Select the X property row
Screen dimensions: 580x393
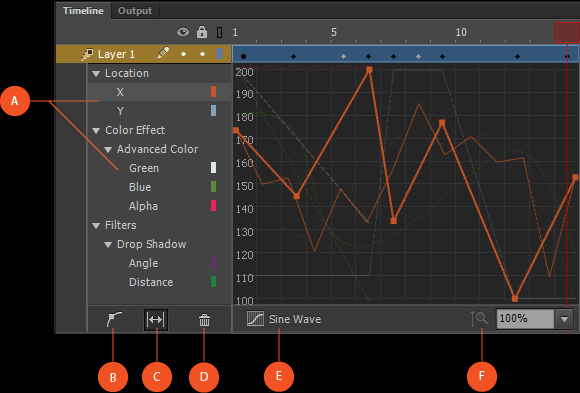(159, 92)
